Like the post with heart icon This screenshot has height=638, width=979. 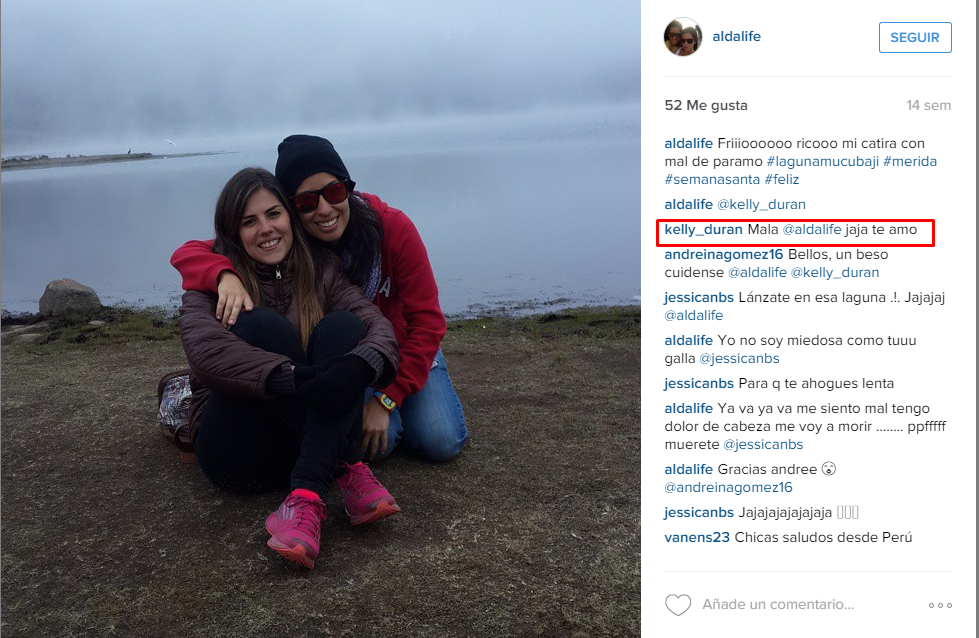point(678,604)
